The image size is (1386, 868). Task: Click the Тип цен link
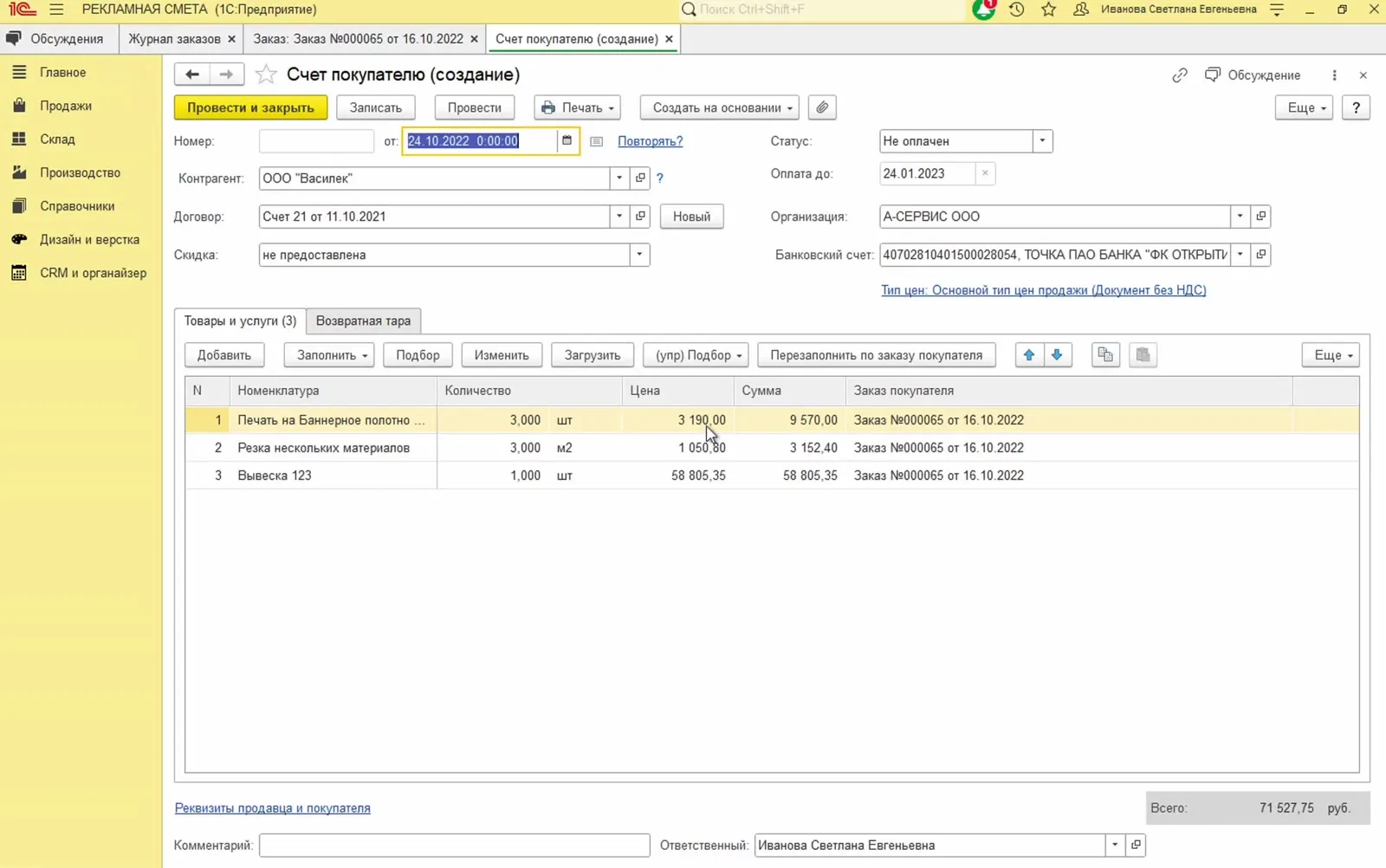click(x=1044, y=290)
